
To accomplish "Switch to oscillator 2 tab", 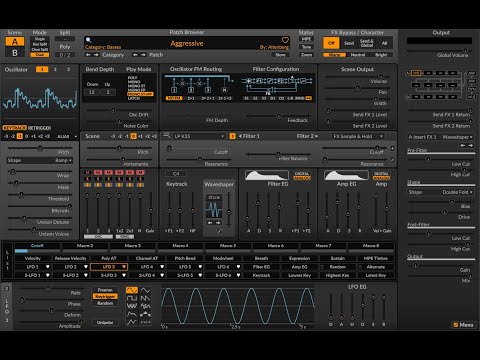I will [x=55, y=69].
